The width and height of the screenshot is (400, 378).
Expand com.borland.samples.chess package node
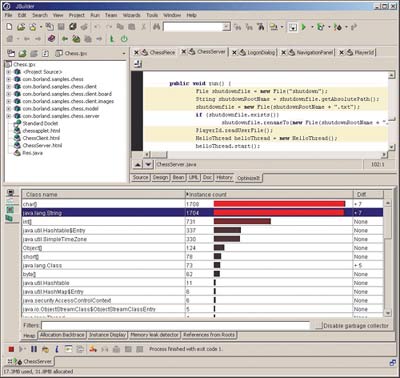pos(9,79)
